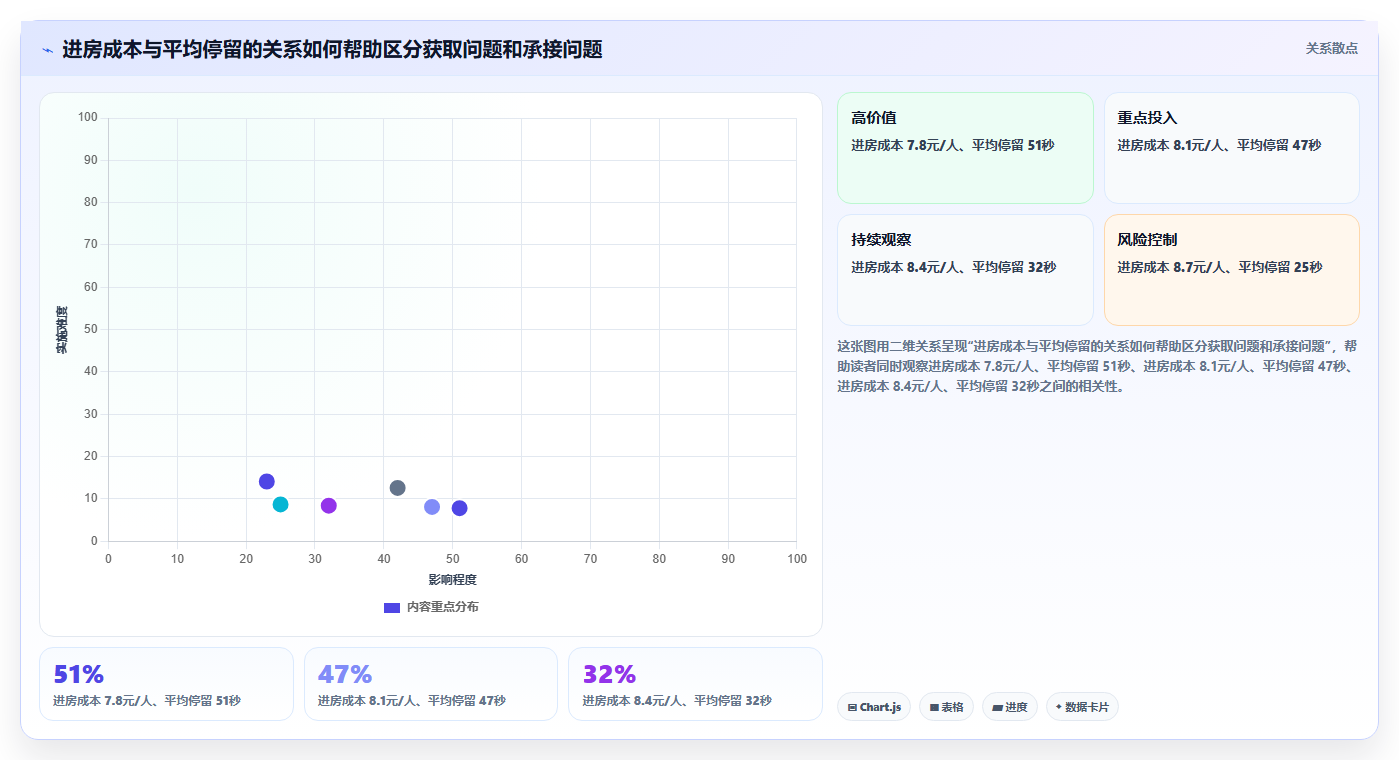The height and width of the screenshot is (760, 1399).
Task: Click the 内容重点分布 legend label
Action: tap(442, 607)
